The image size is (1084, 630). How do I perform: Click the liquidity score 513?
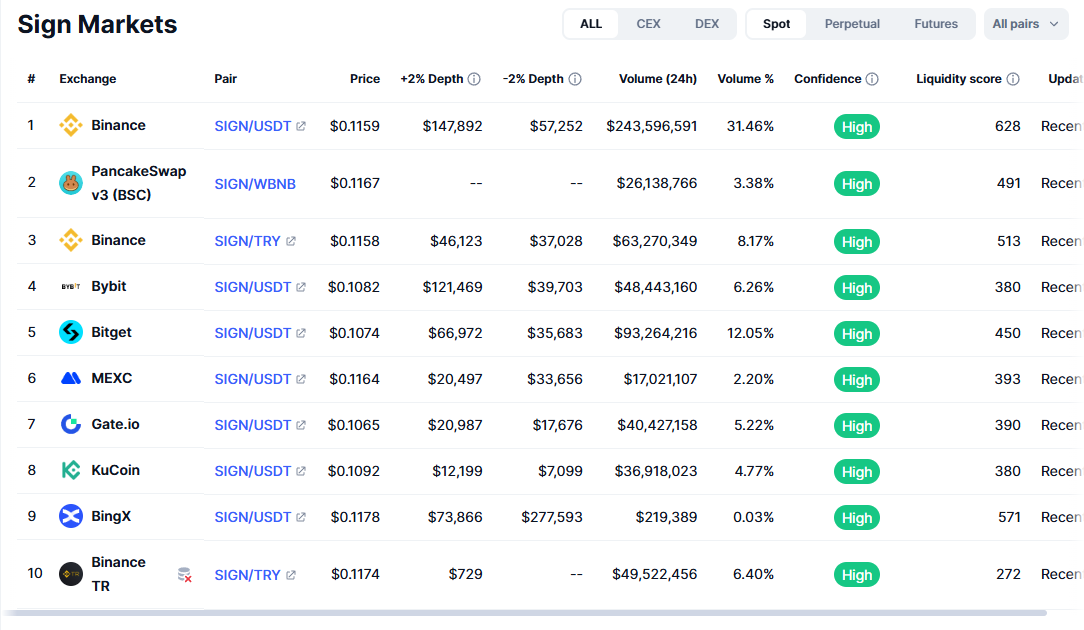tap(1009, 241)
